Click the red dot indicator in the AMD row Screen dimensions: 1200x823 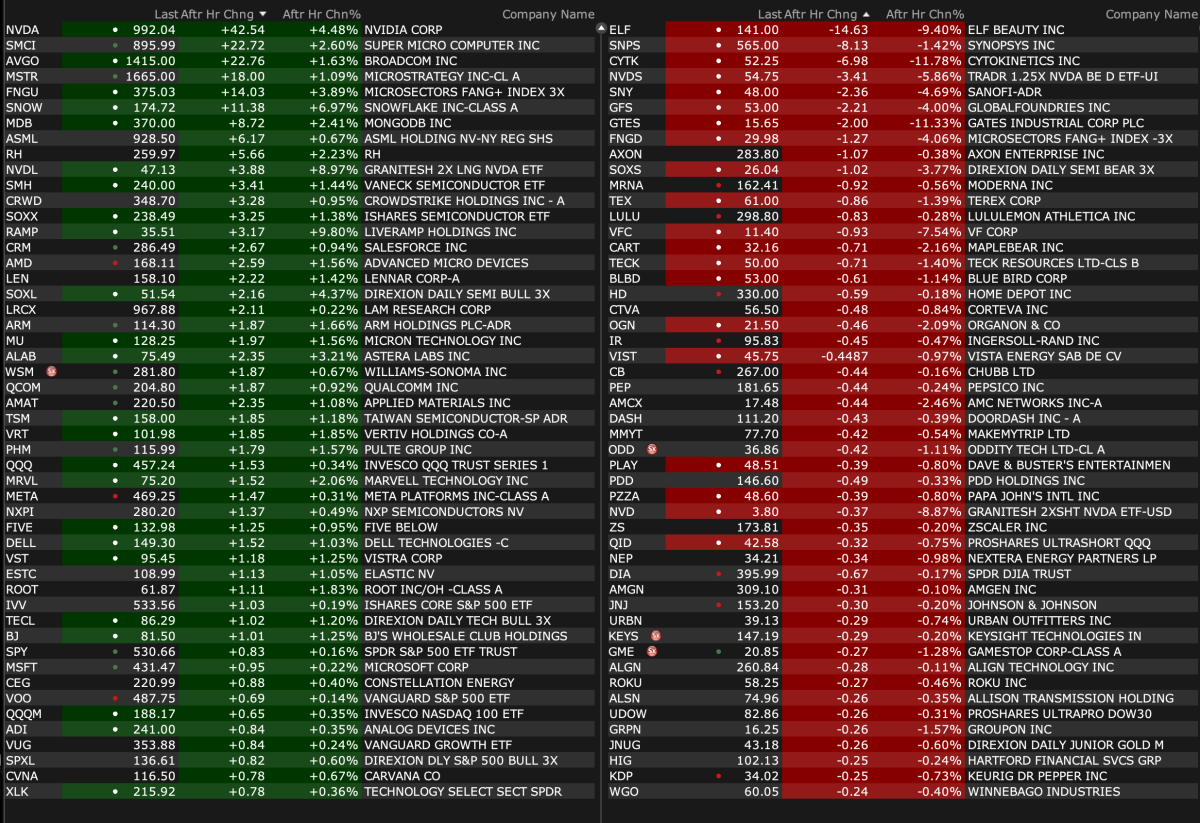[117, 263]
